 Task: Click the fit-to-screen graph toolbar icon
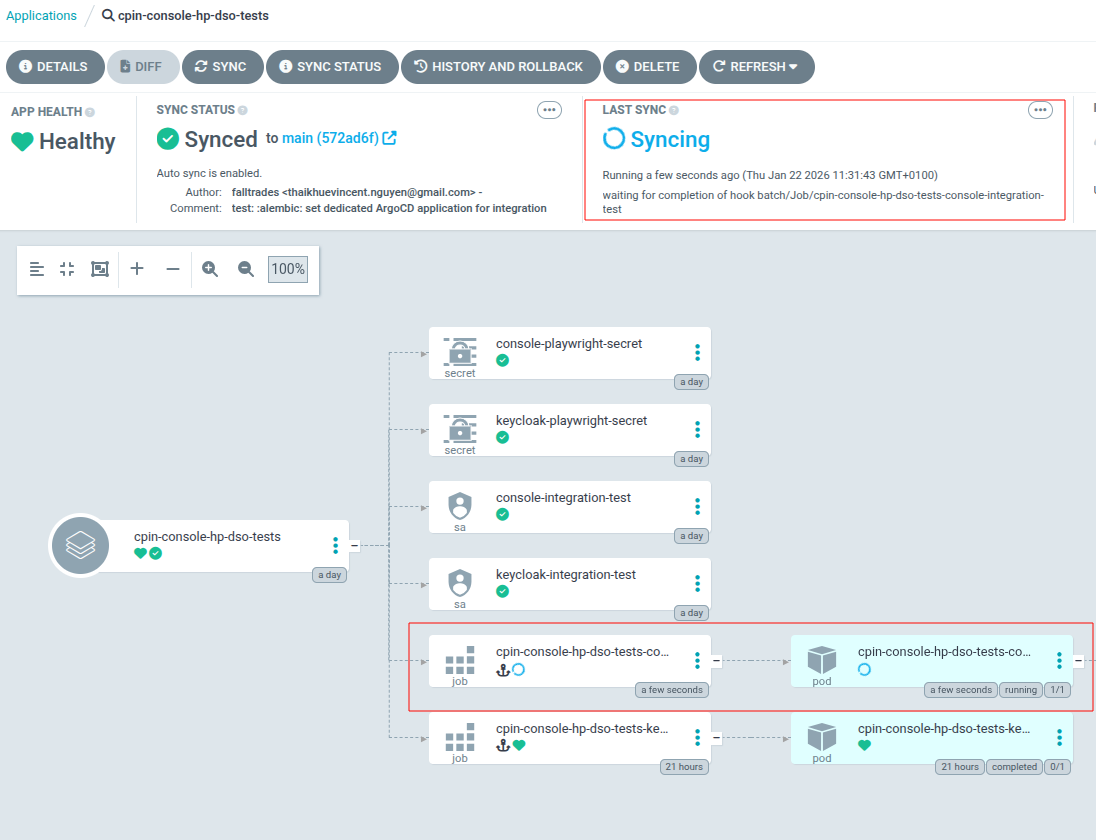99,269
